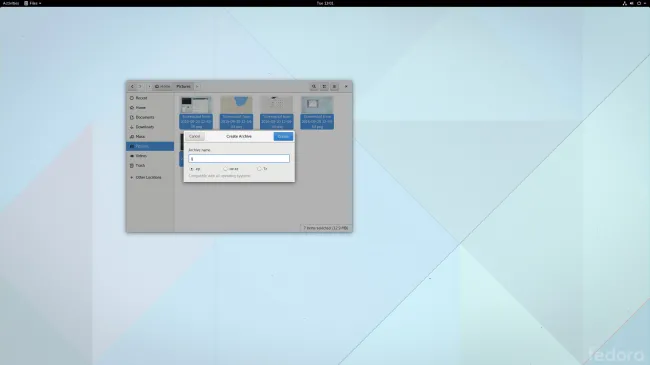
Task: Go forward with the right arrow button
Action: 140,86
